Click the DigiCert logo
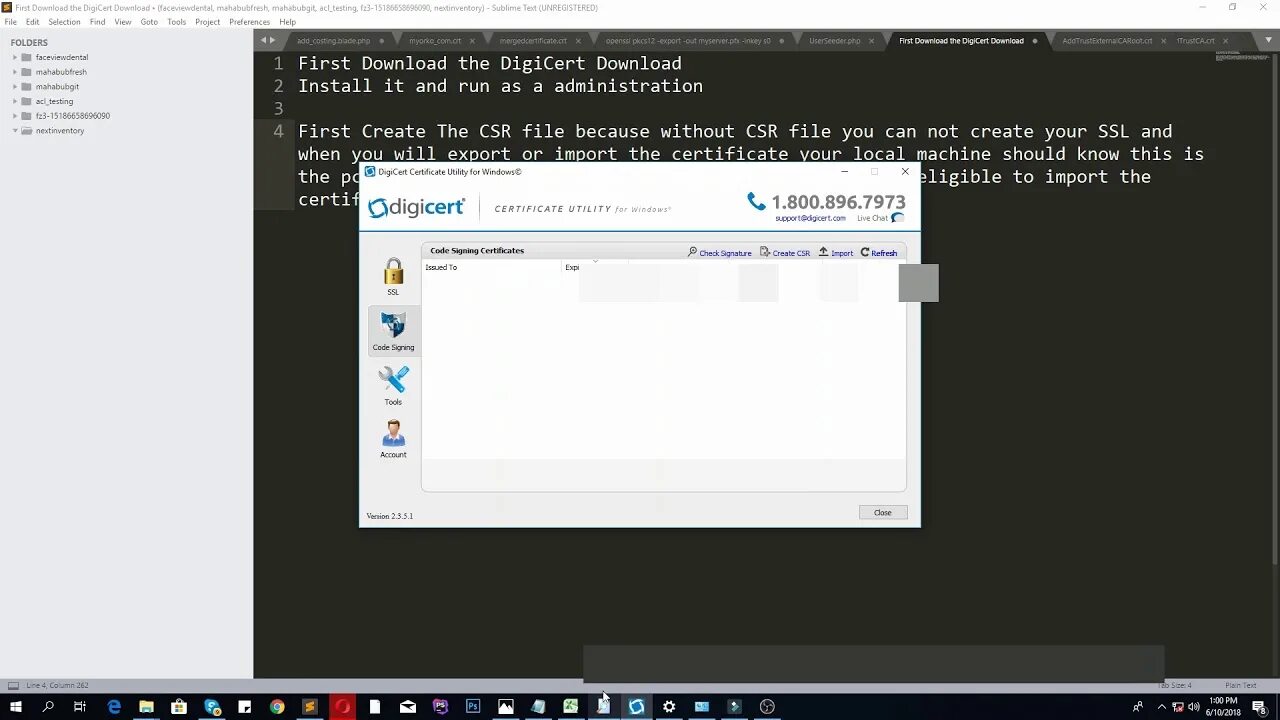1280x720 pixels. [416, 208]
